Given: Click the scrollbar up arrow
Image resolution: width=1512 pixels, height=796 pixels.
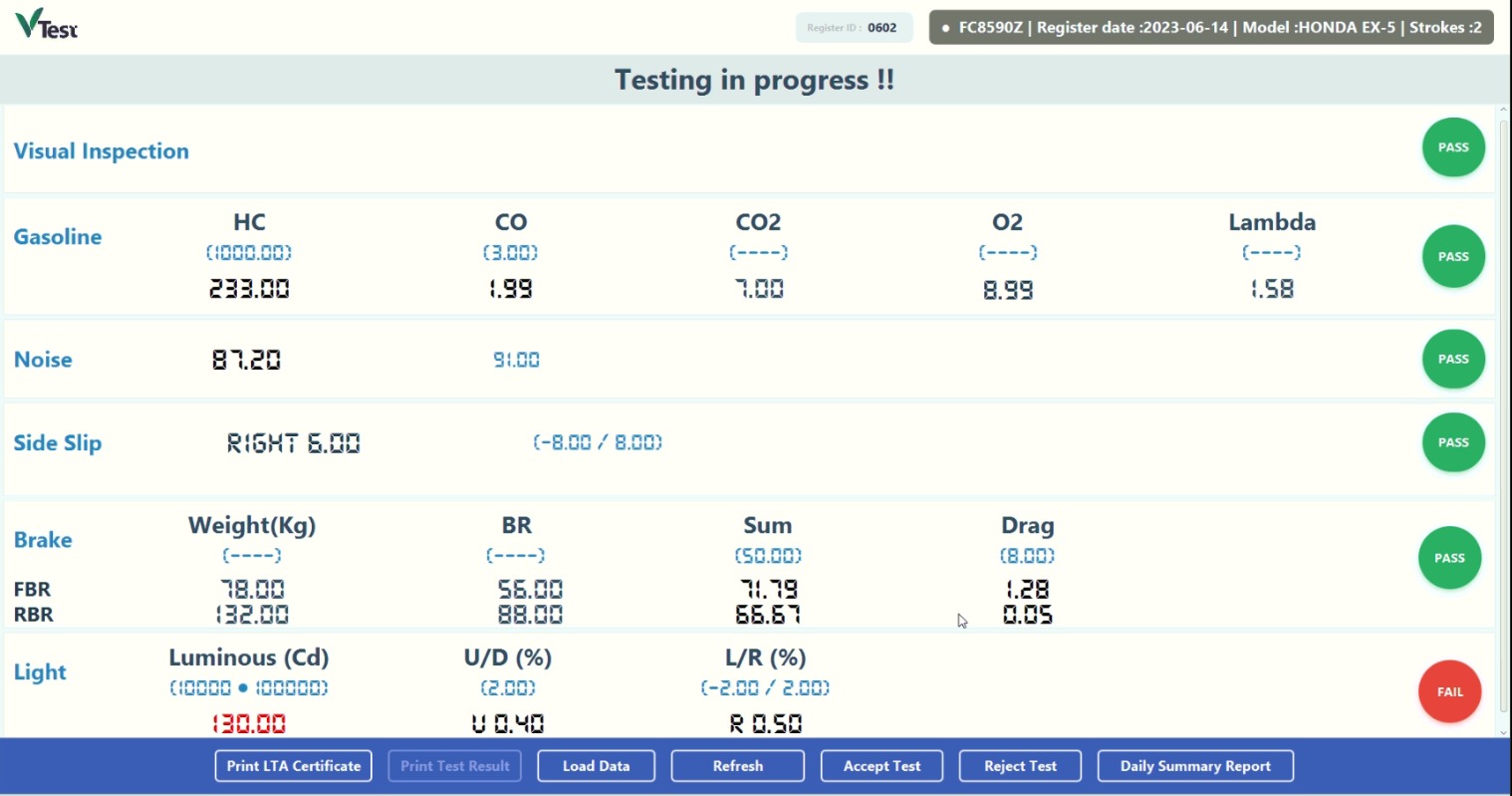Looking at the screenshot, I should [1503, 111].
